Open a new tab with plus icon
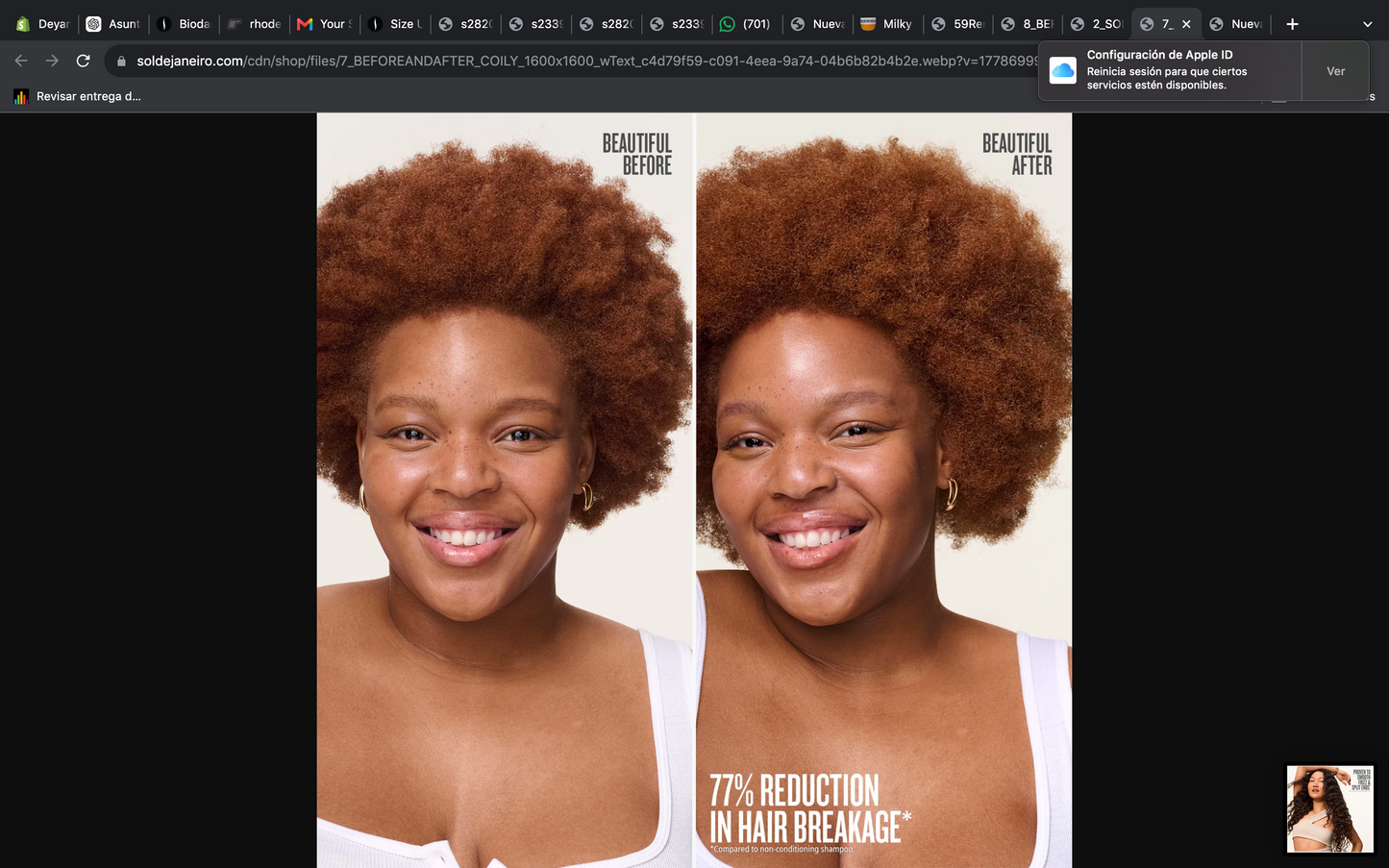Image resolution: width=1389 pixels, height=868 pixels. pyautogui.click(x=1292, y=24)
